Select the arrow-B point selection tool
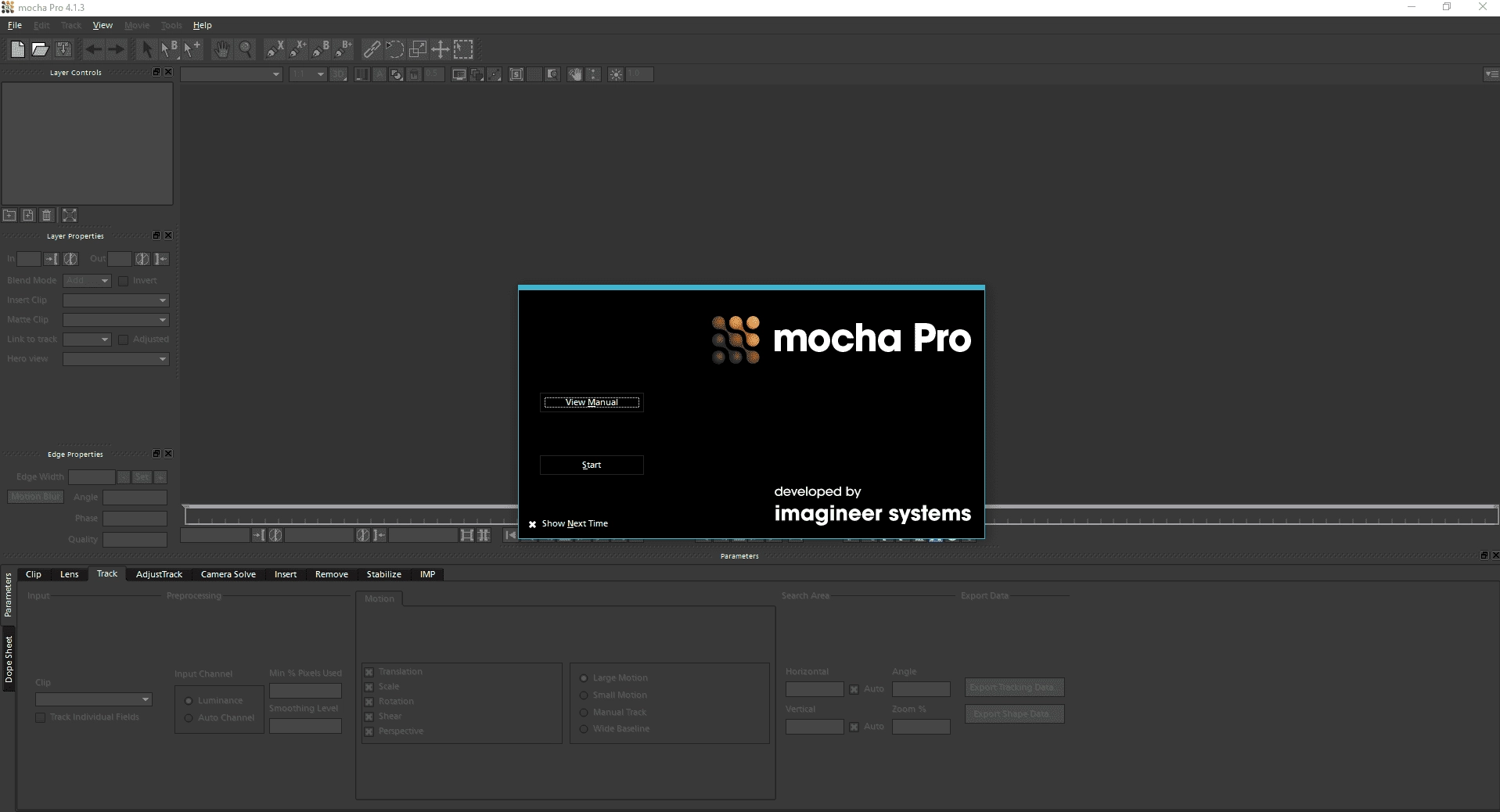1500x812 pixels. point(169,49)
